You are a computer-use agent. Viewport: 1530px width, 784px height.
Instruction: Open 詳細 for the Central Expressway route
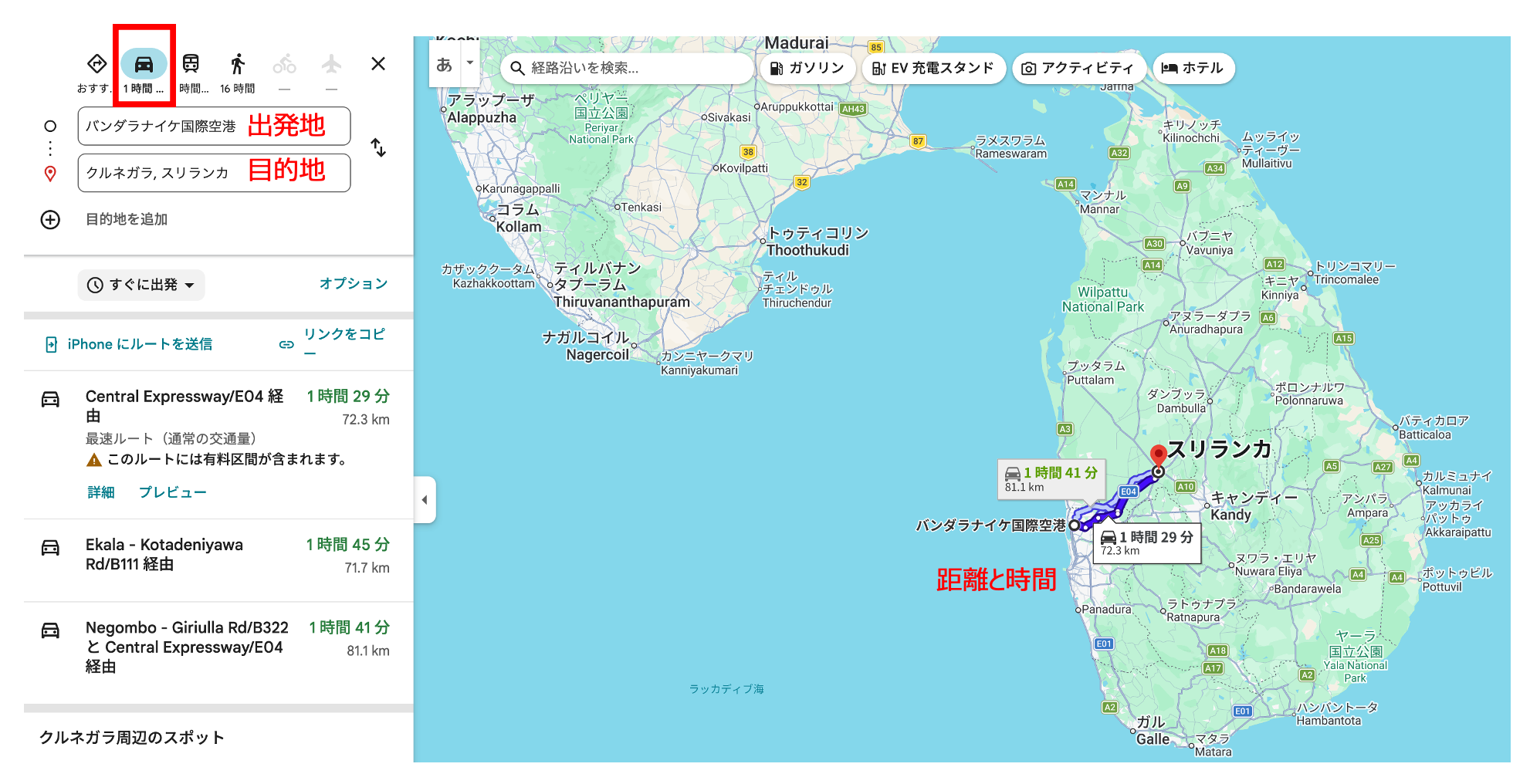pyautogui.click(x=100, y=492)
